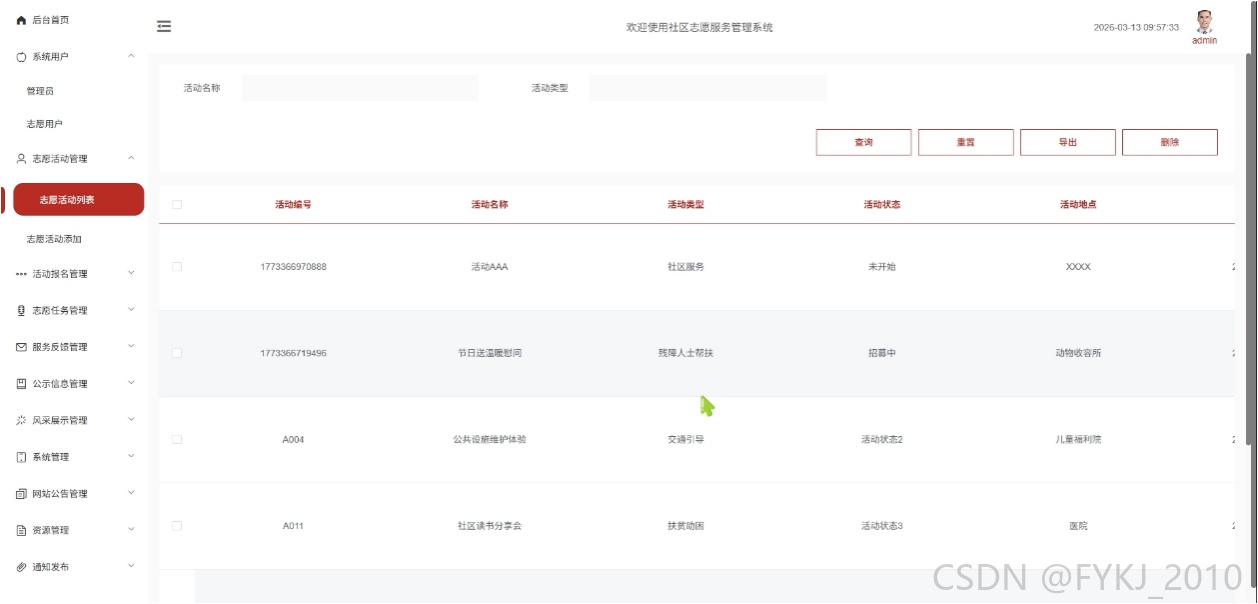This screenshot has width=1258, height=604.
Task: Click the admin avatar picture
Action: pos(1204,22)
